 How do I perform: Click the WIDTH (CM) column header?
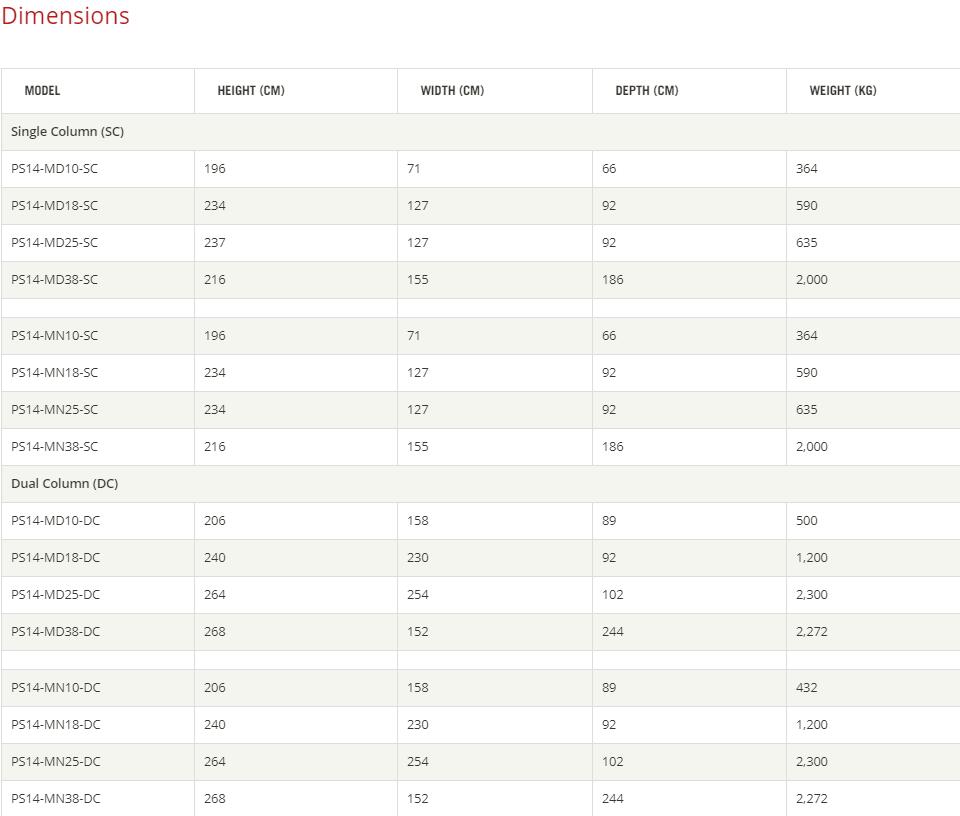pyautogui.click(x=452, y=91)
